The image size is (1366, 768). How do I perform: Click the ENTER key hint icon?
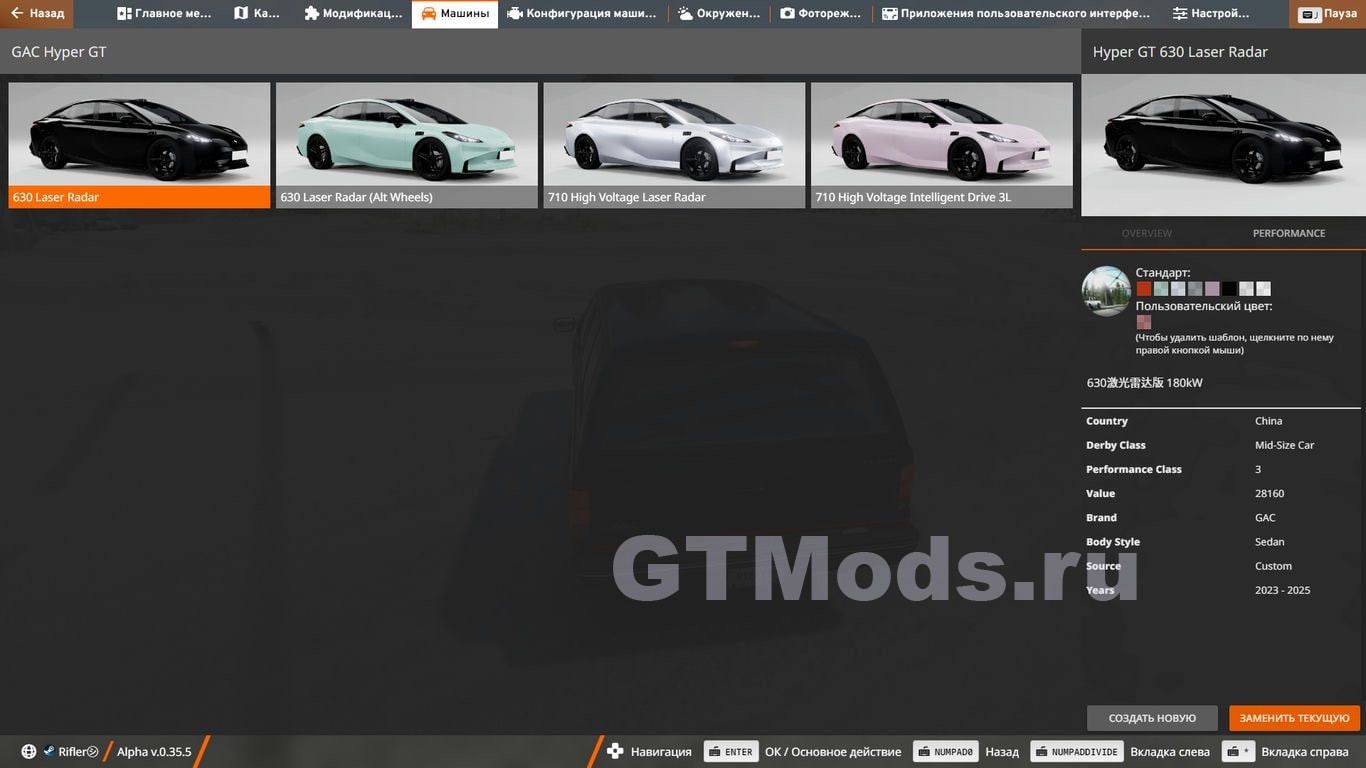731,752
